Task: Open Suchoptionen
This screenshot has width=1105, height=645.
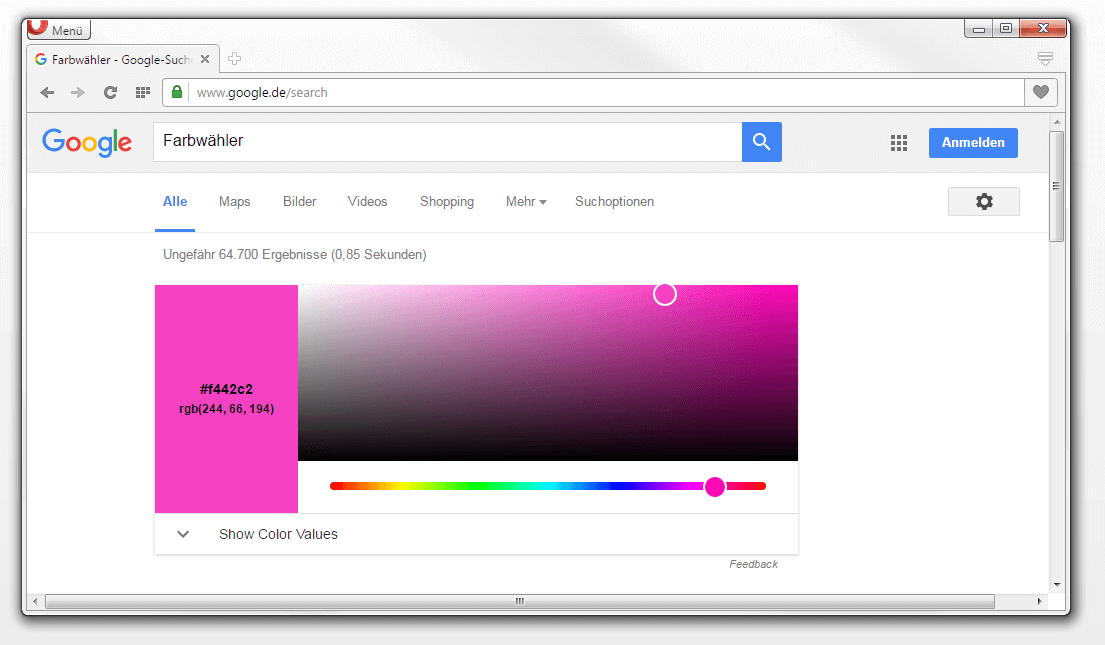Action: point(615,202)
